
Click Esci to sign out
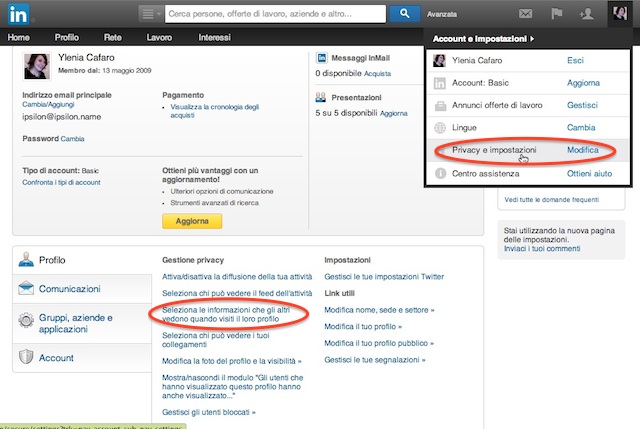click(575, 60)
